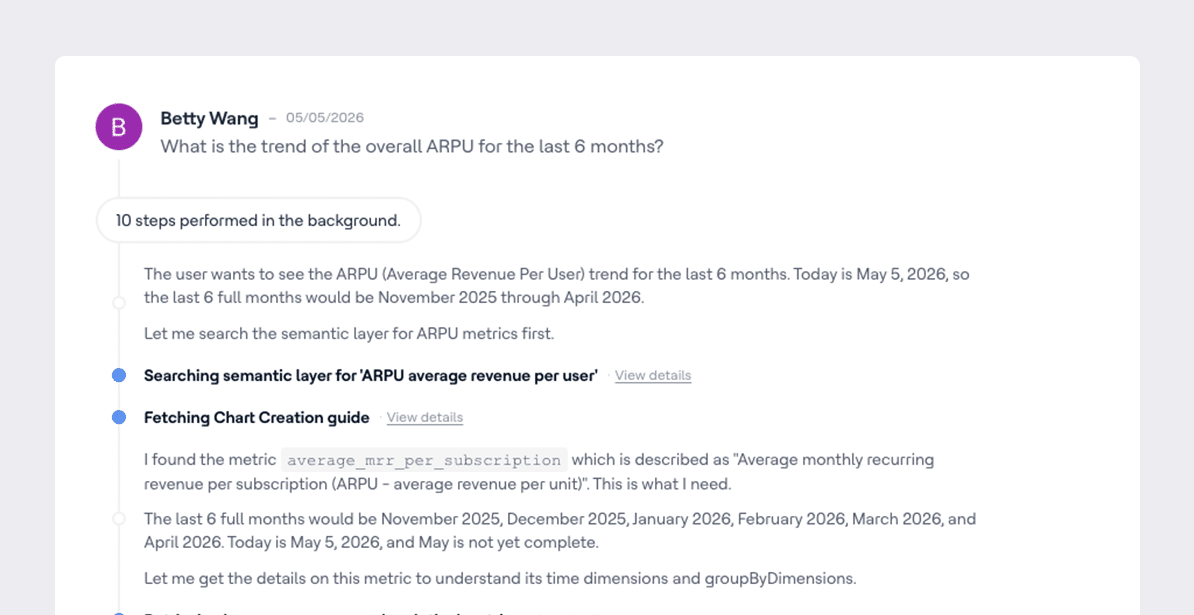
Task: Click the question about overall ARPU trend
Action: tap(412, 146)
